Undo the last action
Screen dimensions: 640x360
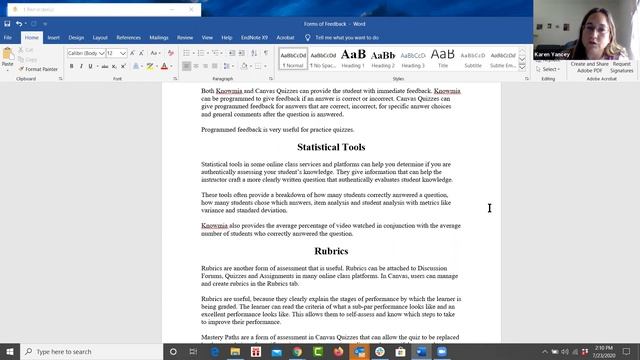click(x=18, y=24)
